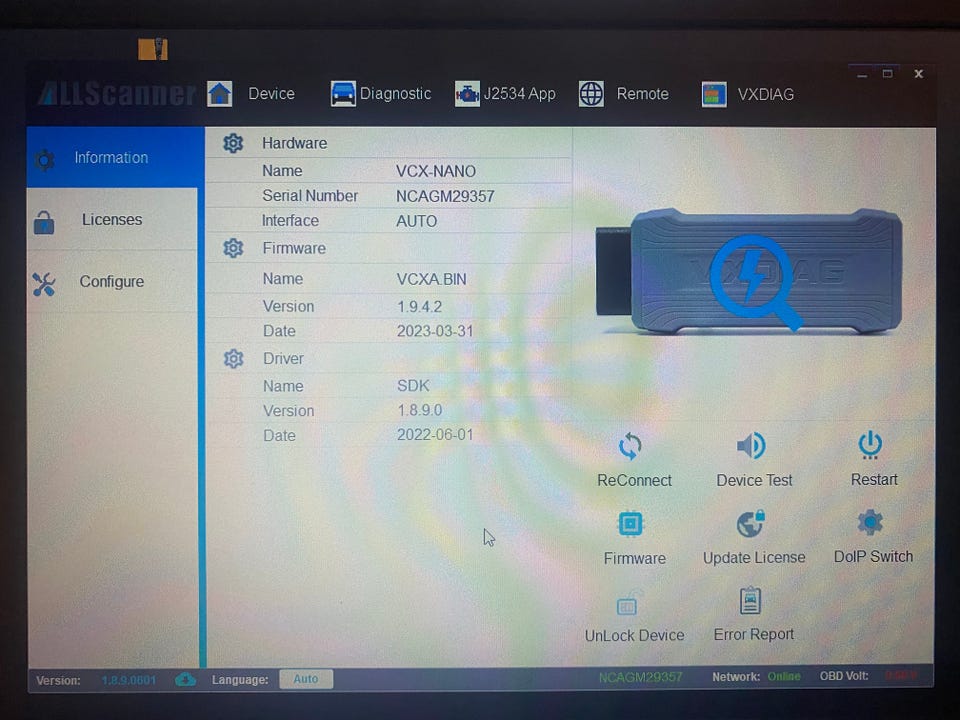This screenshot has height=720, width=960.
Task: Click the cloud update icon in status bar
Action: (x=186, y=680)
